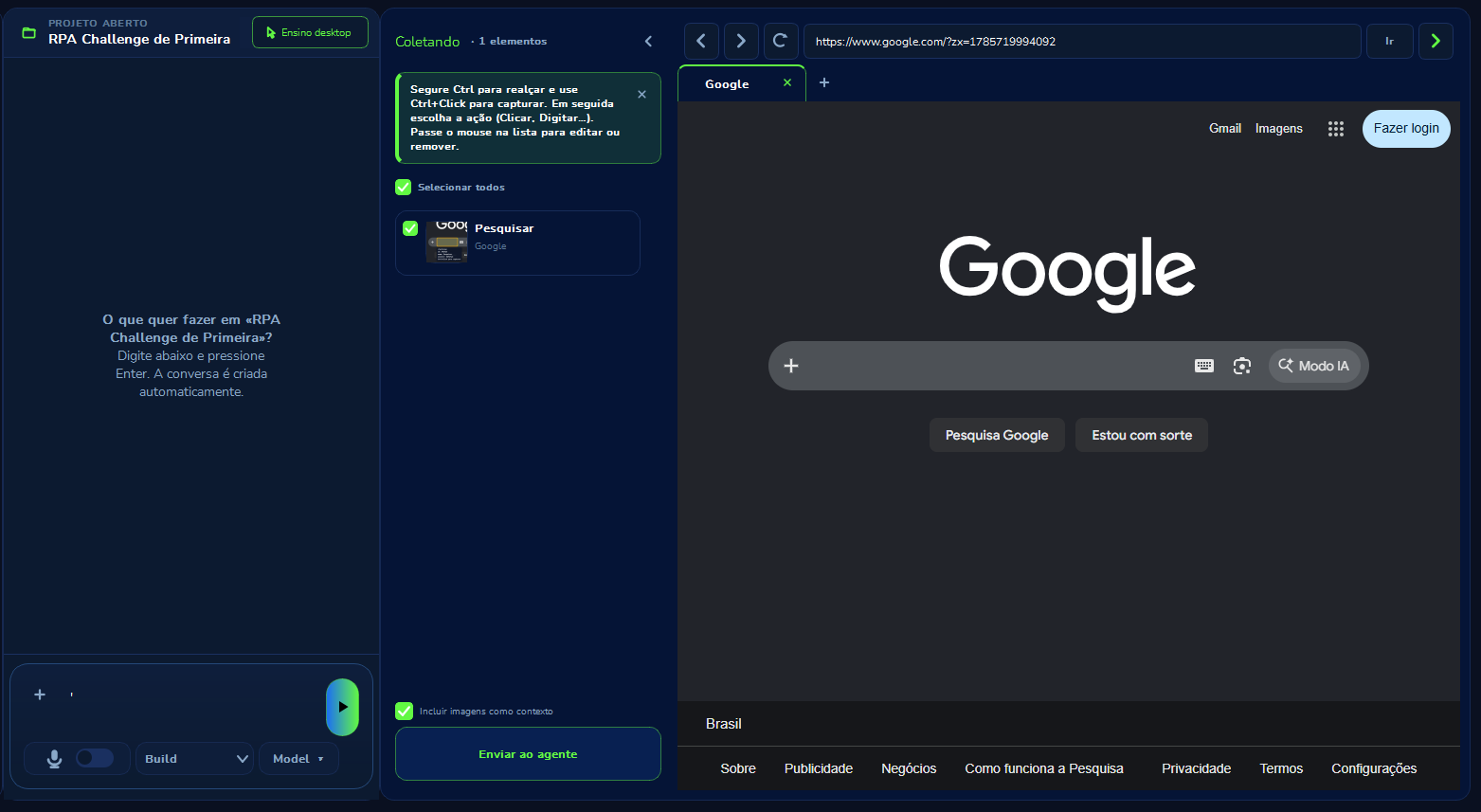Screen dimensions: 1481x812
Task: Click the project folder icon
Action: [29, 33]
